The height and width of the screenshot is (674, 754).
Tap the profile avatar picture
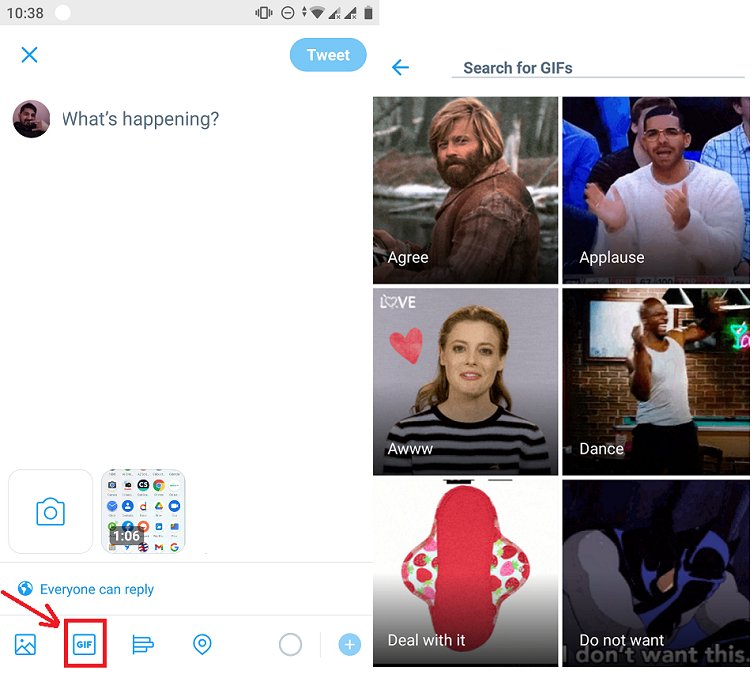coord(31,119)
